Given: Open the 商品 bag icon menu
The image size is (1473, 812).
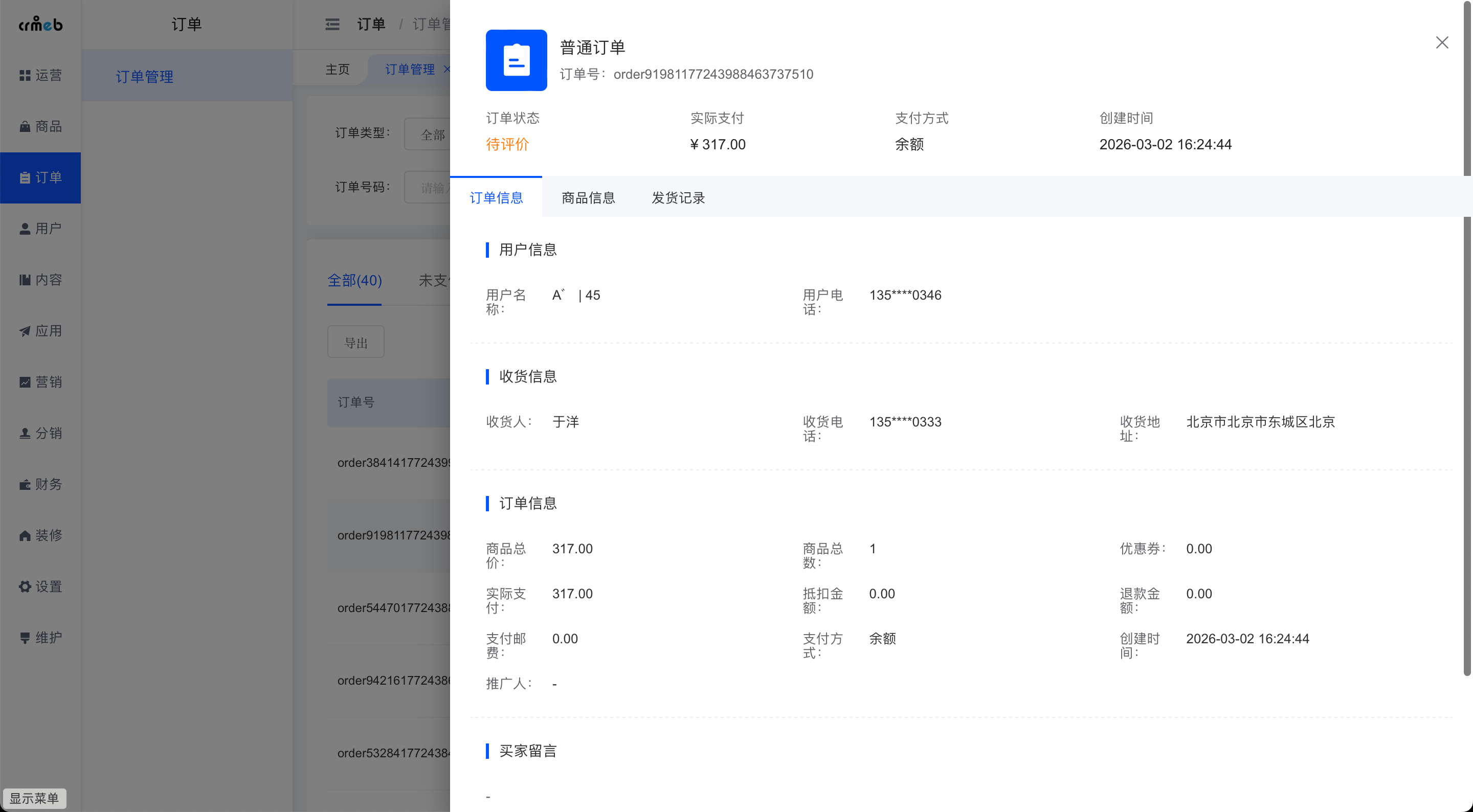Looking at the screenshot, I should (x=25, y=126).
